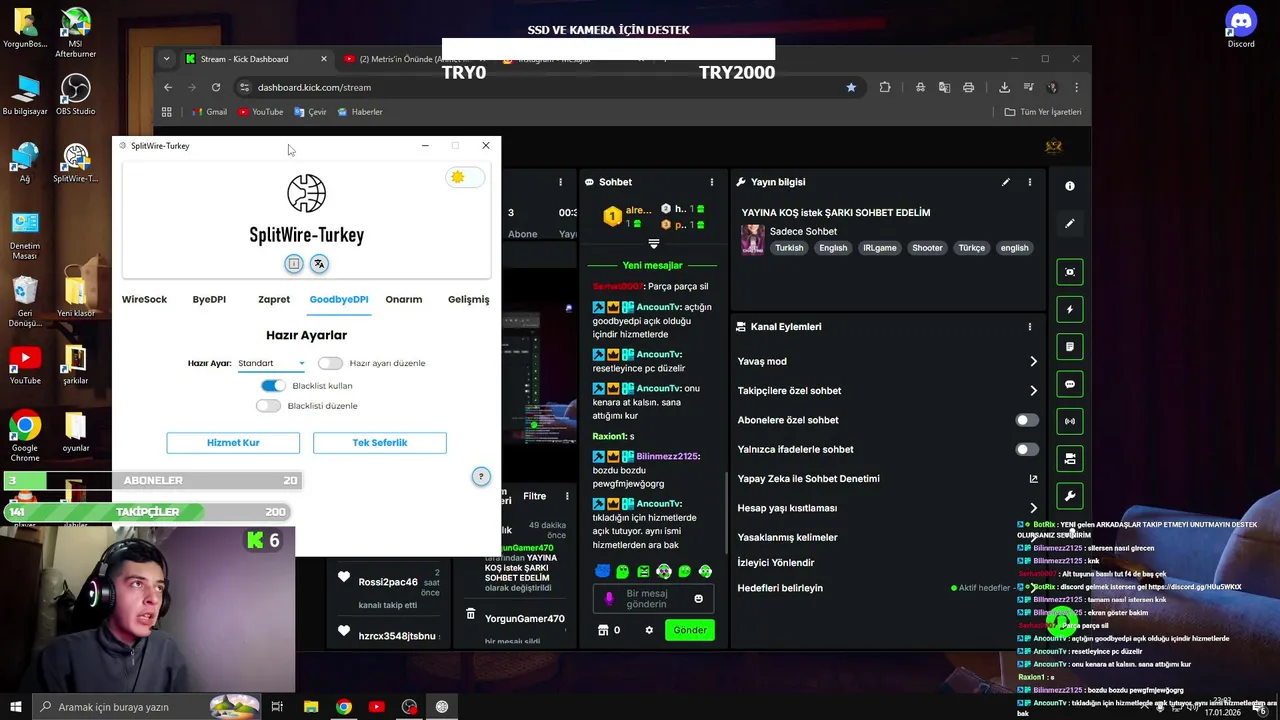Click the Chrome address bar URL
This screenshot has height=720, width=1280.
(x=314, y=87)
